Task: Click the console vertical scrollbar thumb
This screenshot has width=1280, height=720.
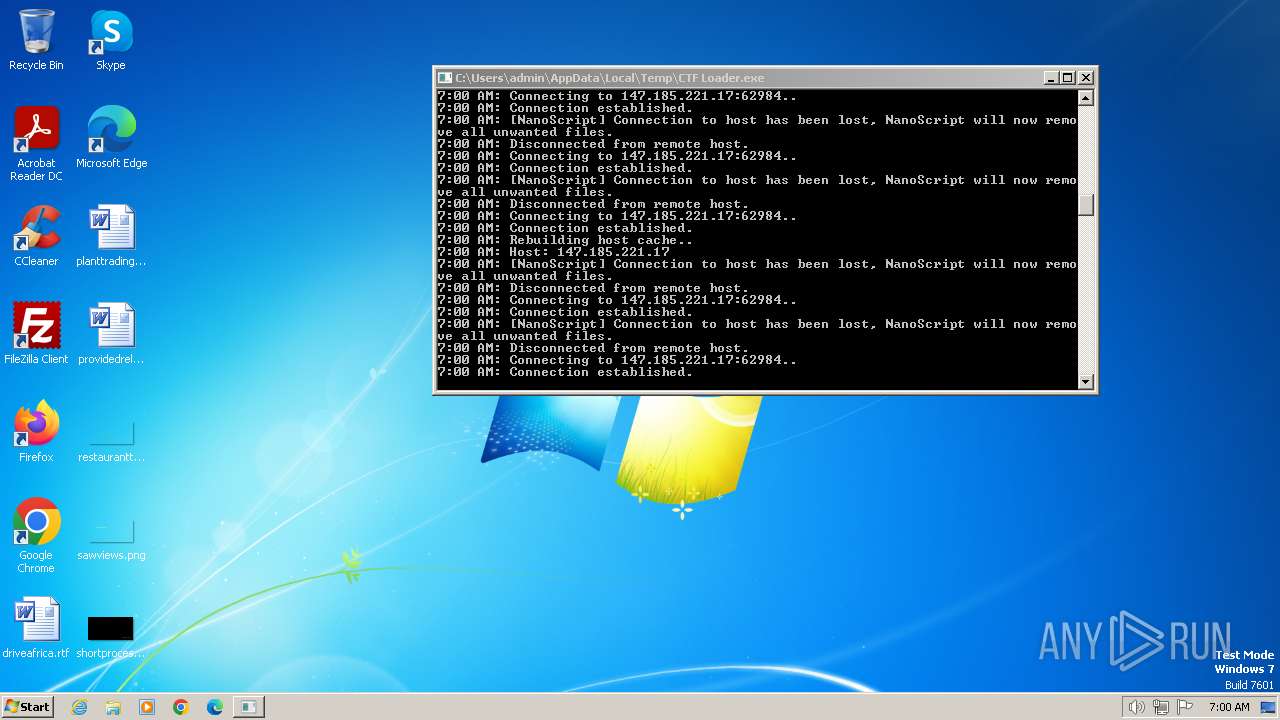Action: (x=1086, y=204)
